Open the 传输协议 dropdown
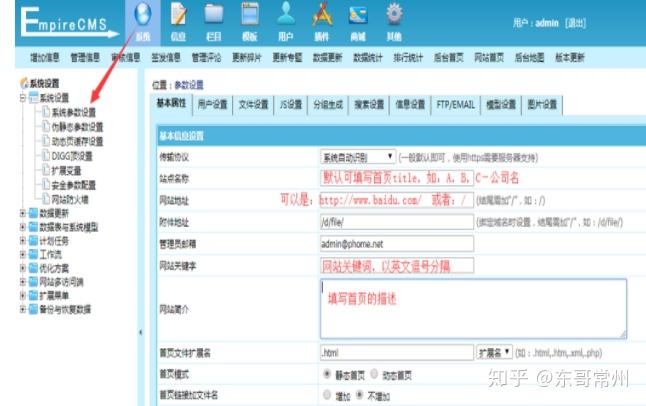646x406 pixels. (358, 157)
